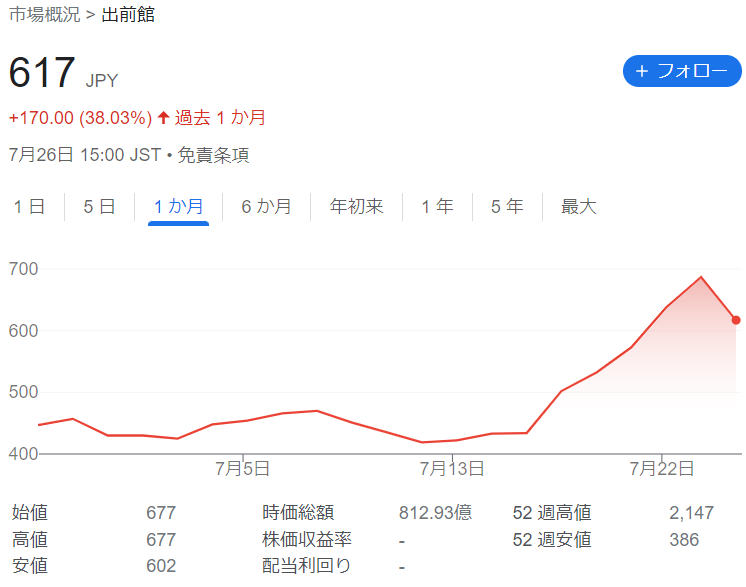
Task: Click the 602 low price value
Action: [x=161, y=566]
